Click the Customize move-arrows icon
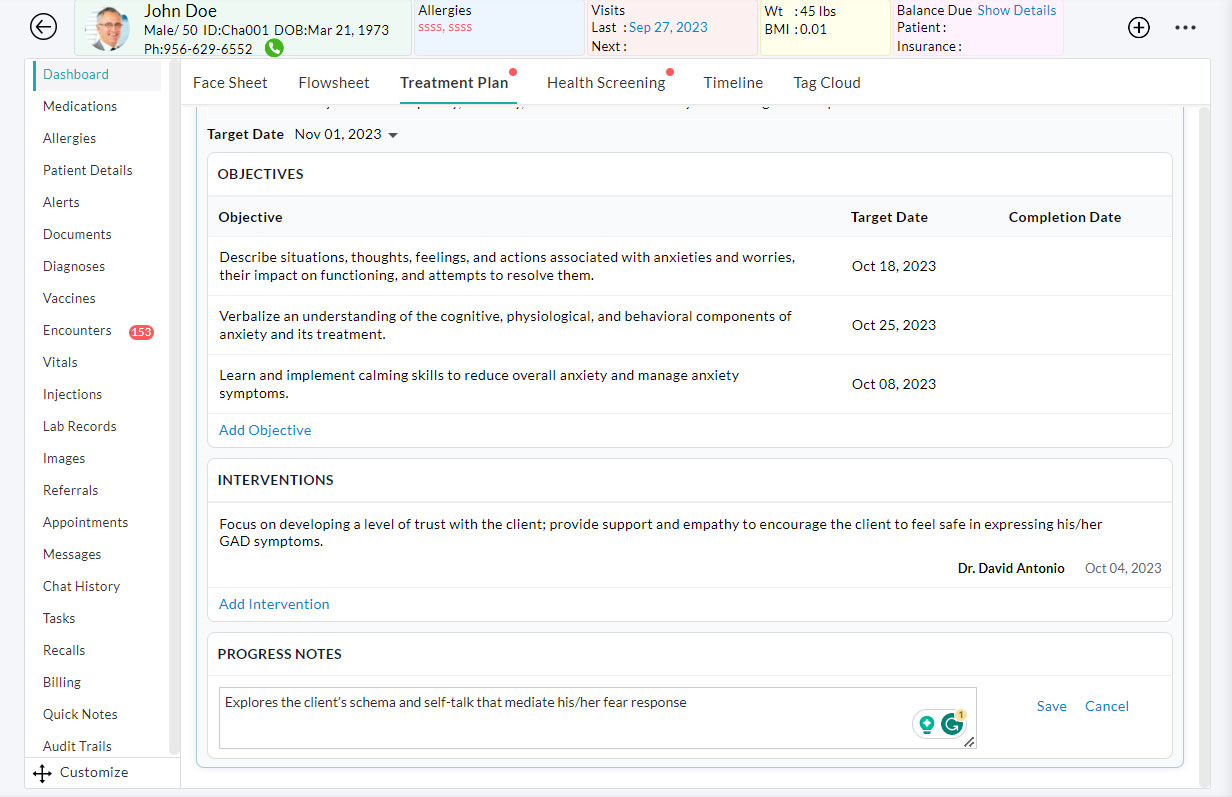This screenshot has height=797, width=1232. pos(42,773)
